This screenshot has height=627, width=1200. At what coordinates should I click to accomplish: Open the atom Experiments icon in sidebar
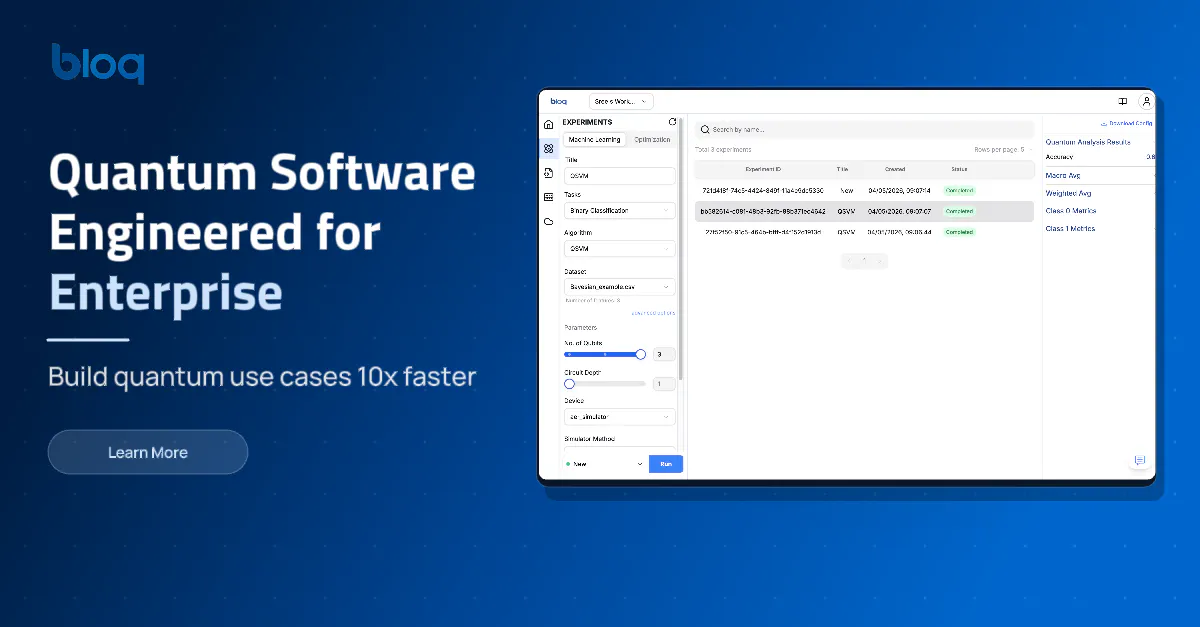coord(548,149)
